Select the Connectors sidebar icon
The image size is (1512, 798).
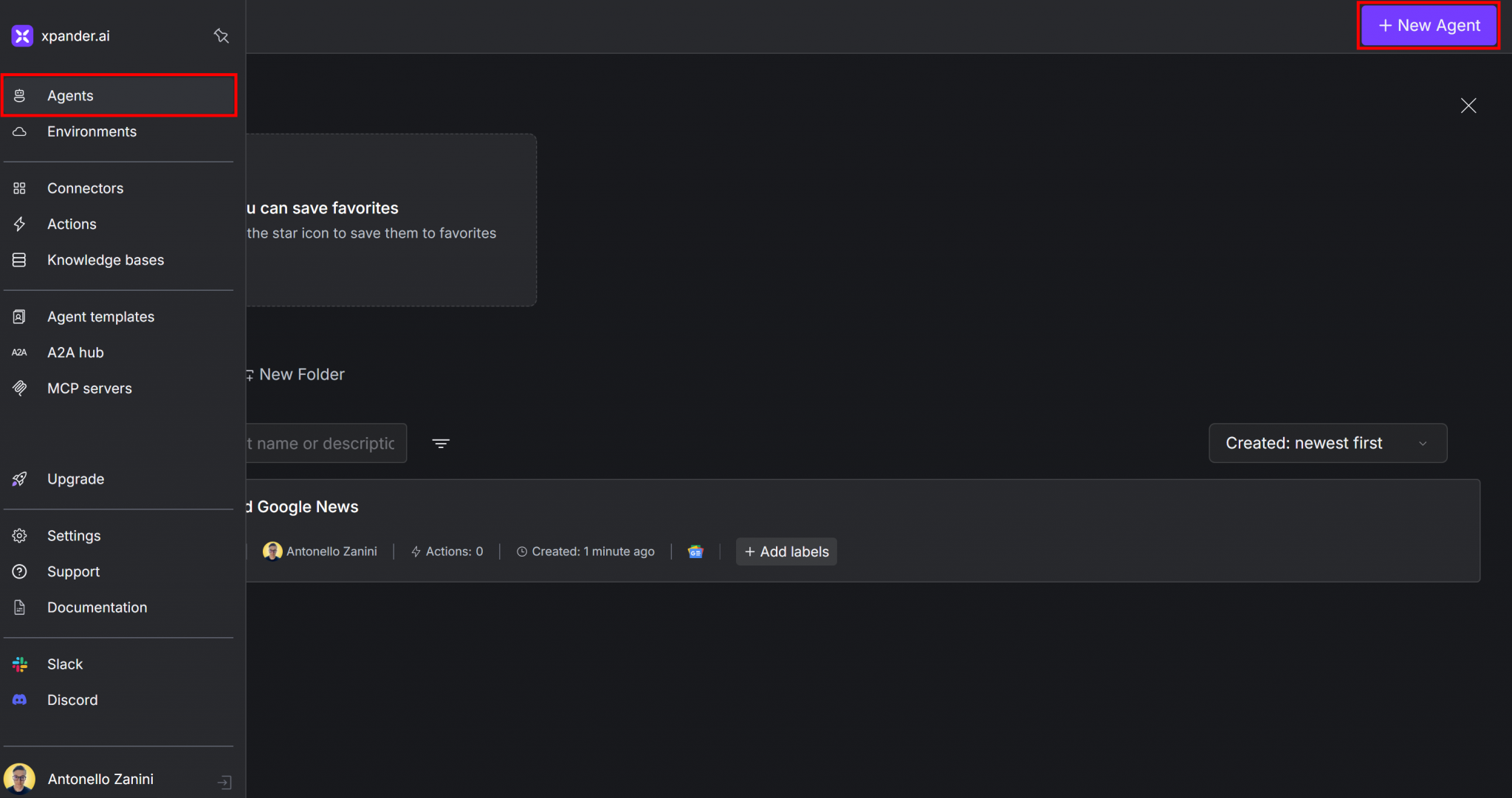pyautogui.click(x=20, y=188)
